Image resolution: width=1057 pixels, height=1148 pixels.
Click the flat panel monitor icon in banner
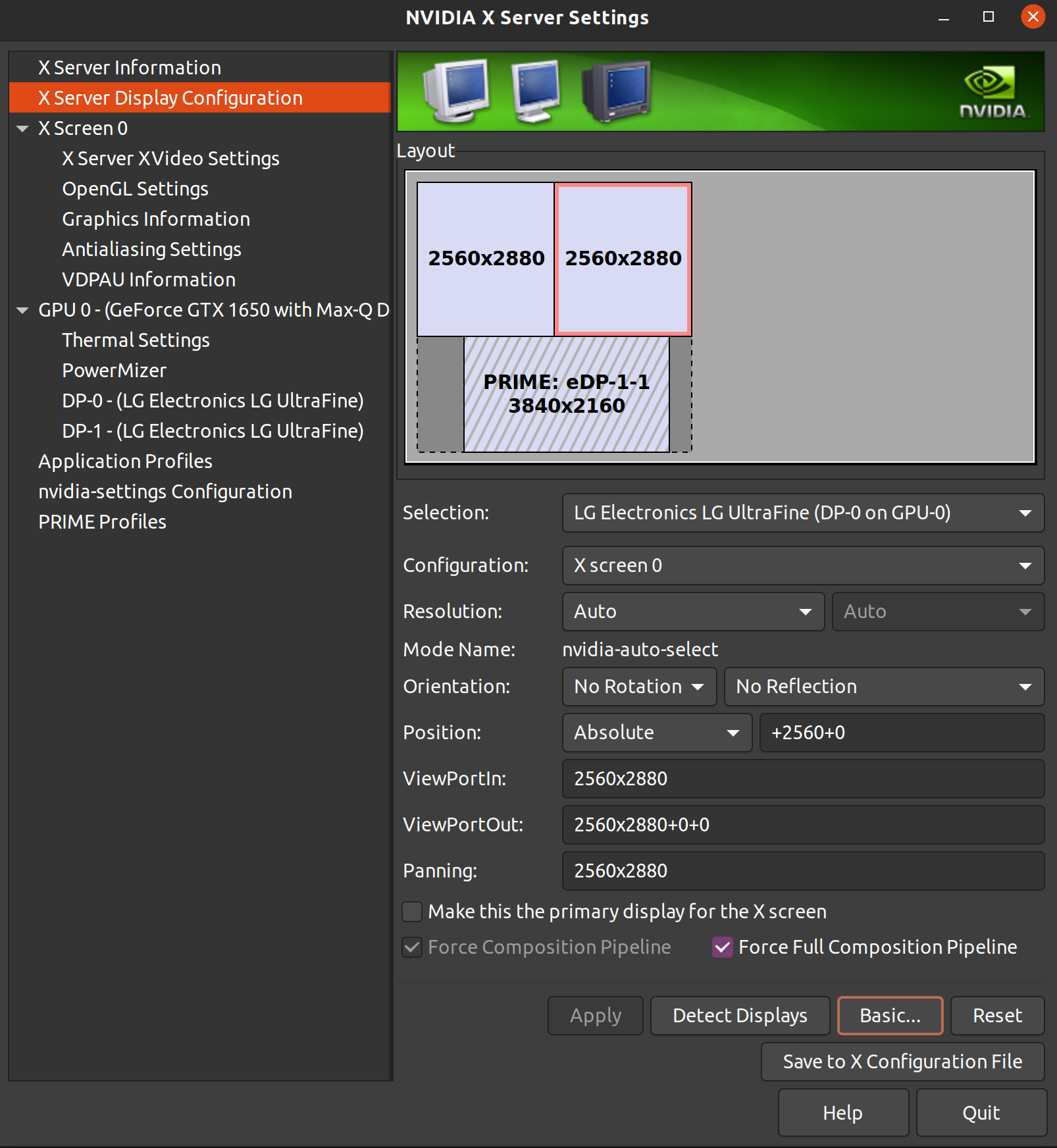[536, 91]
